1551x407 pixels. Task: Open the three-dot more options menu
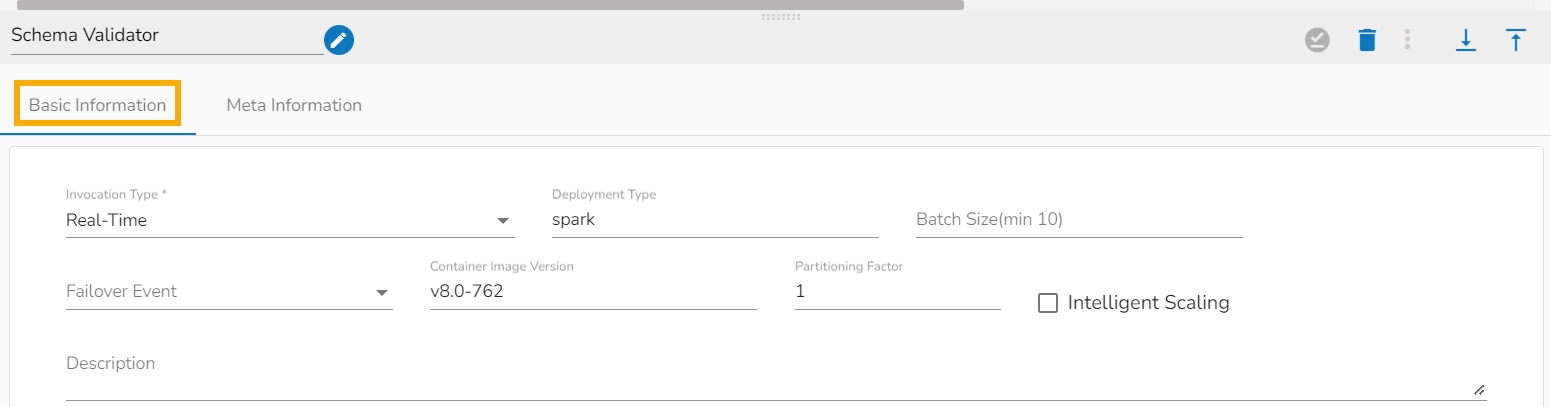click(x=1407, y=40)
